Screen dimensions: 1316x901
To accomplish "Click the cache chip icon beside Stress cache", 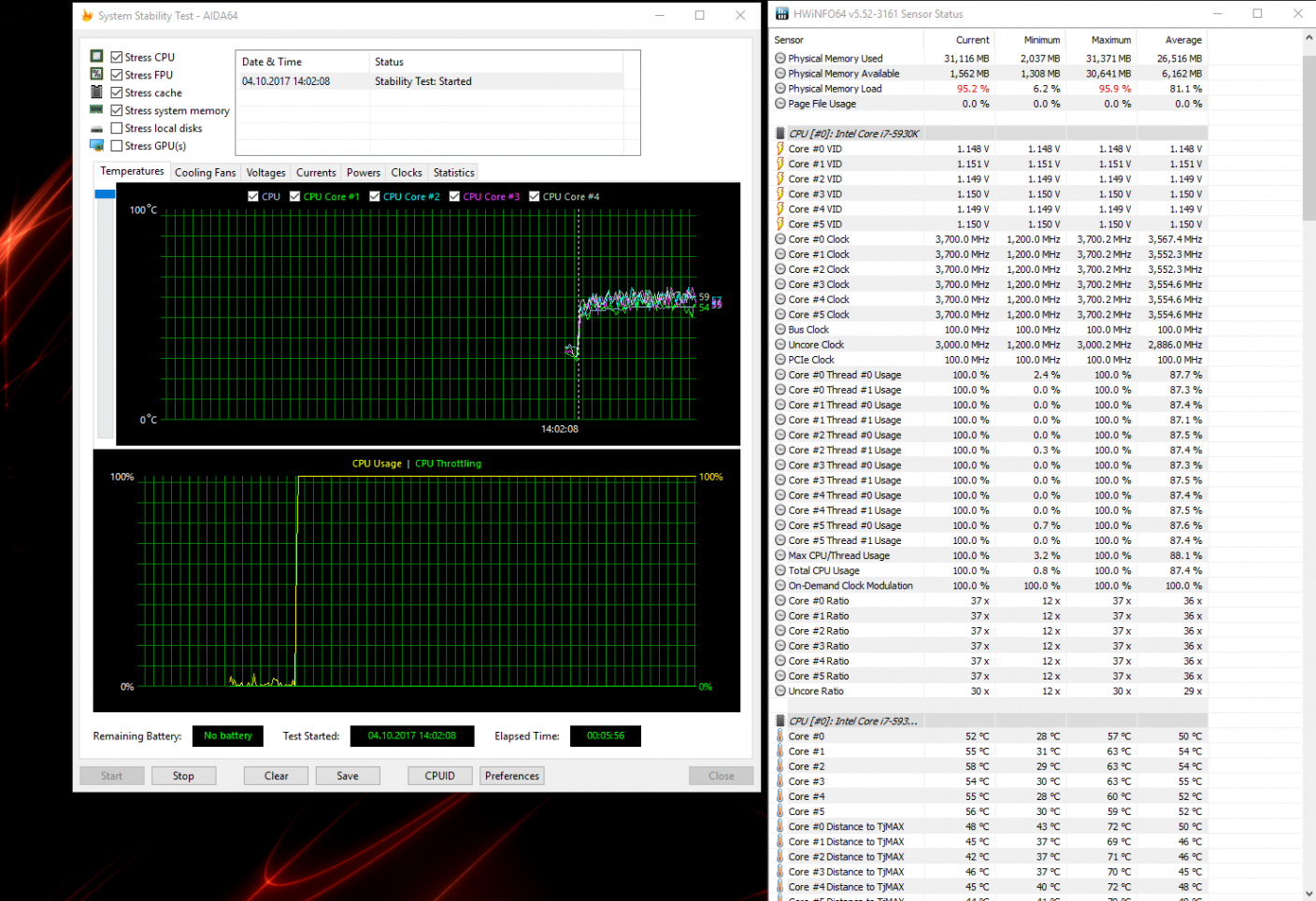I will click(x=96, y=92).
